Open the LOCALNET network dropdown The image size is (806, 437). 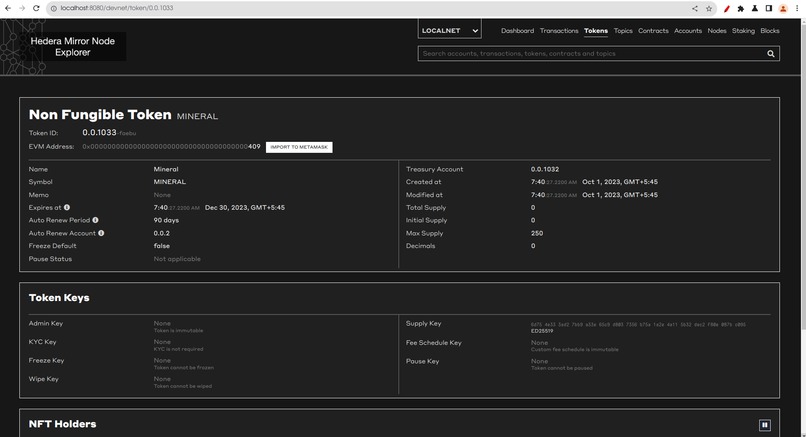[x=450, y=30]
